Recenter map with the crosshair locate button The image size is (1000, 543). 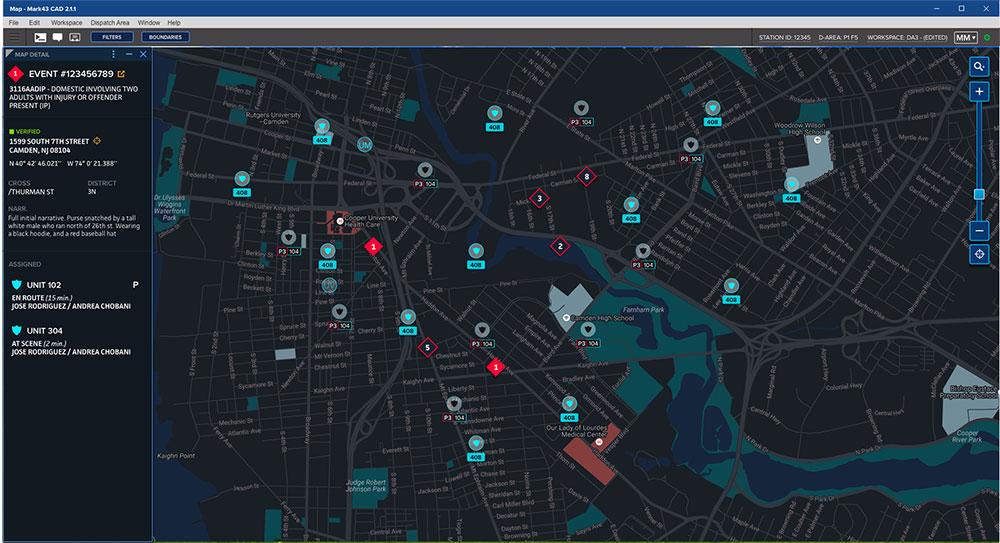click(979, 255)
